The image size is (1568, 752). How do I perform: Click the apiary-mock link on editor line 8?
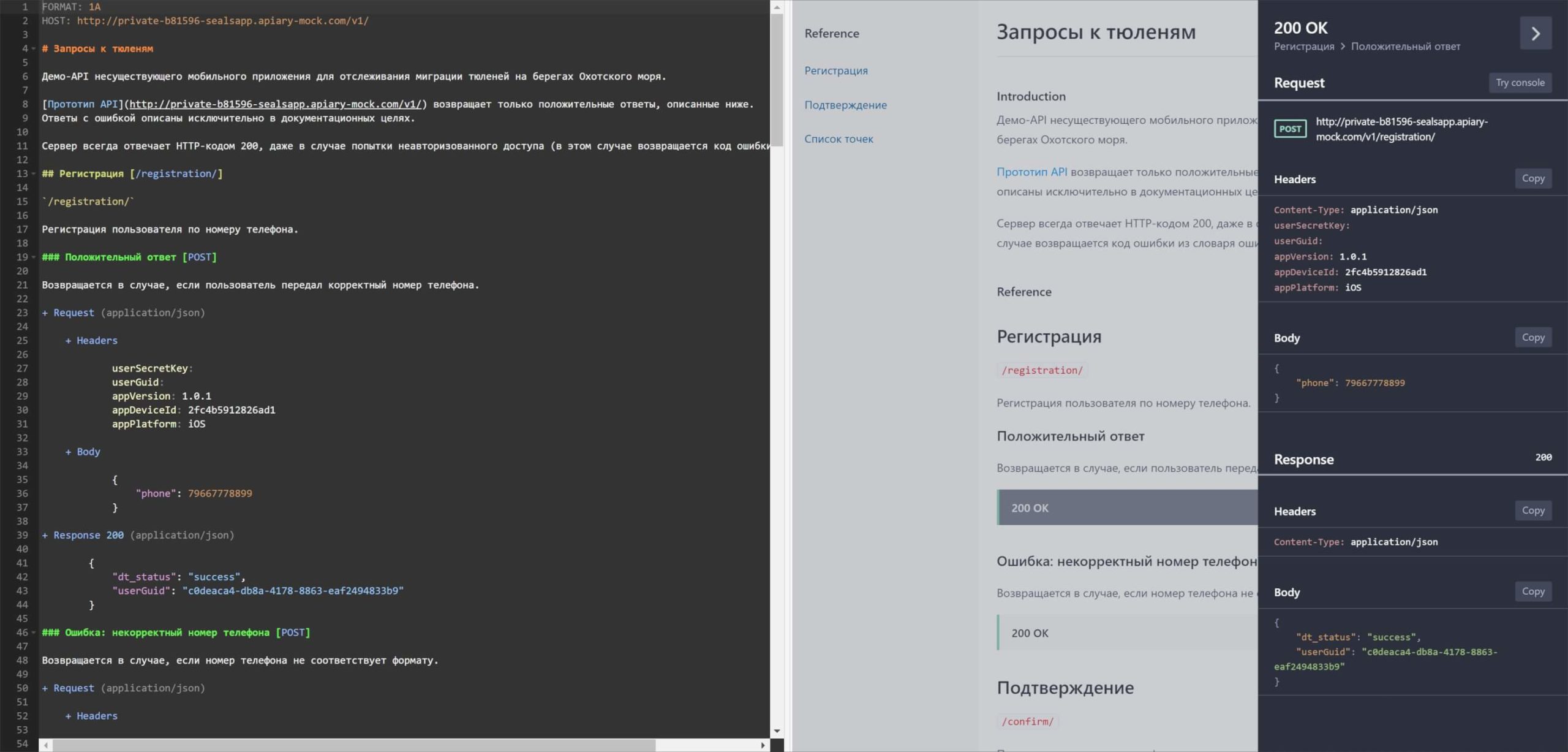(276, 104)
